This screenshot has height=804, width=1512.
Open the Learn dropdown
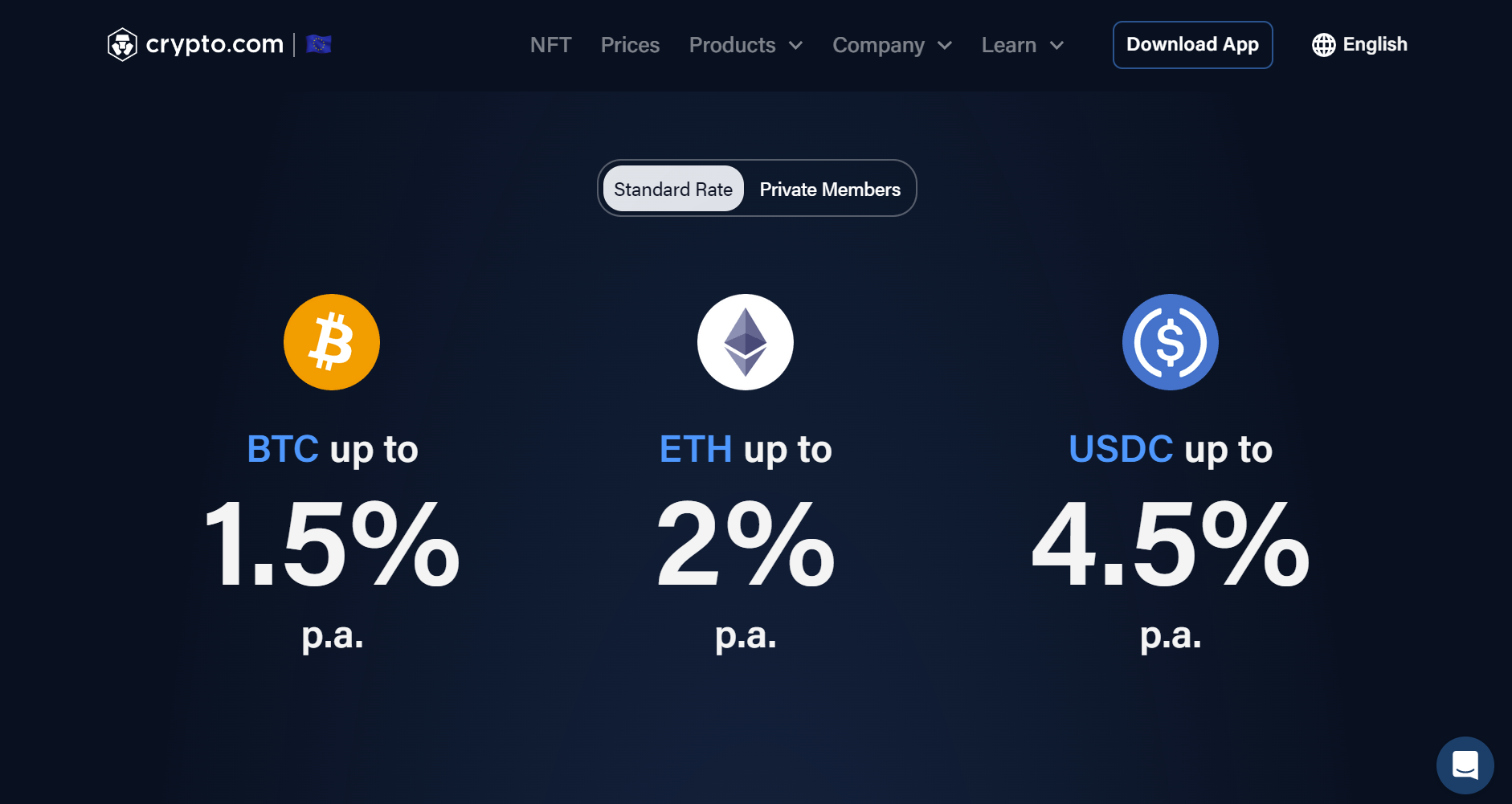[1022, 45]
